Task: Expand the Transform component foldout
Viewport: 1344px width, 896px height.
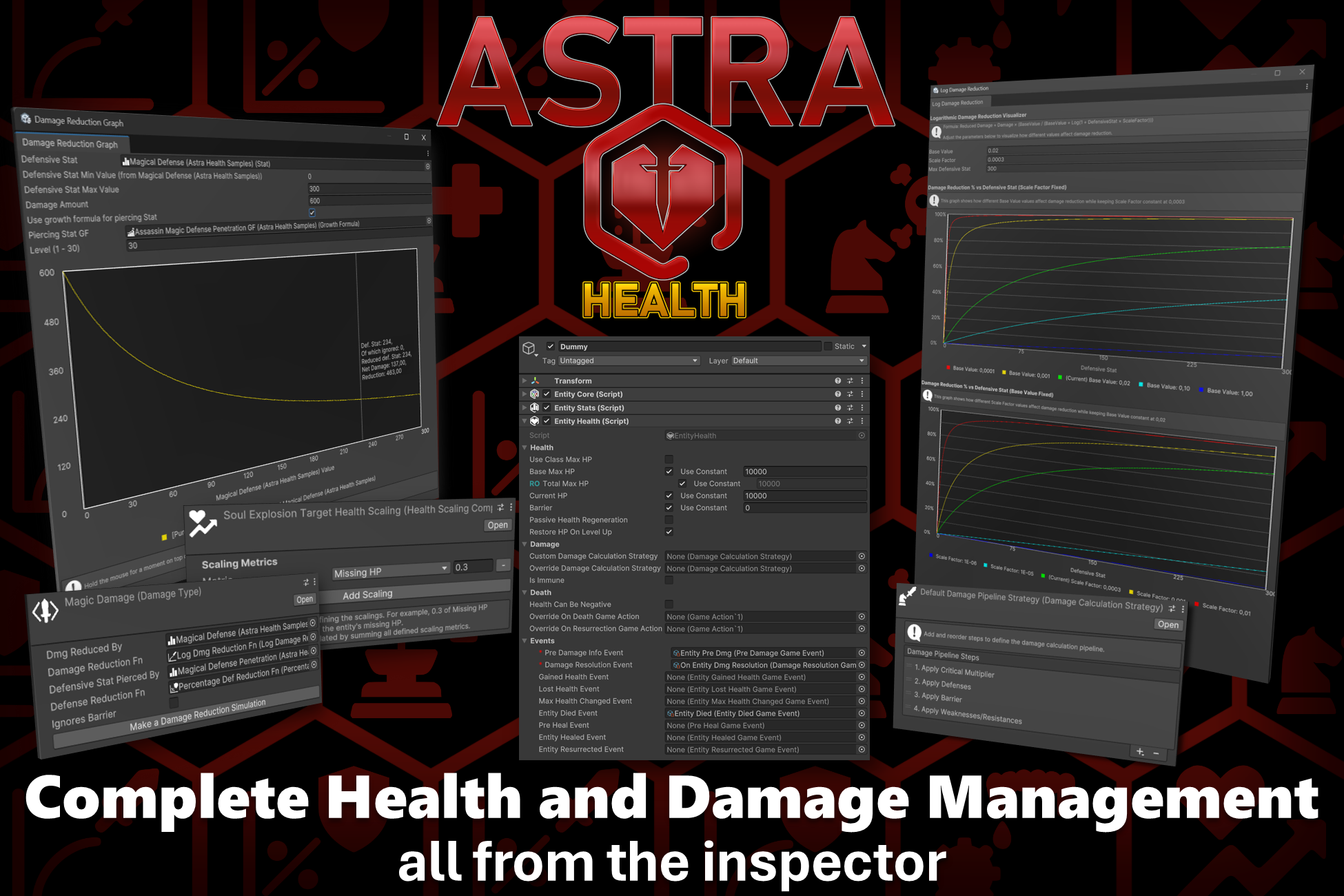Action: 525,380
